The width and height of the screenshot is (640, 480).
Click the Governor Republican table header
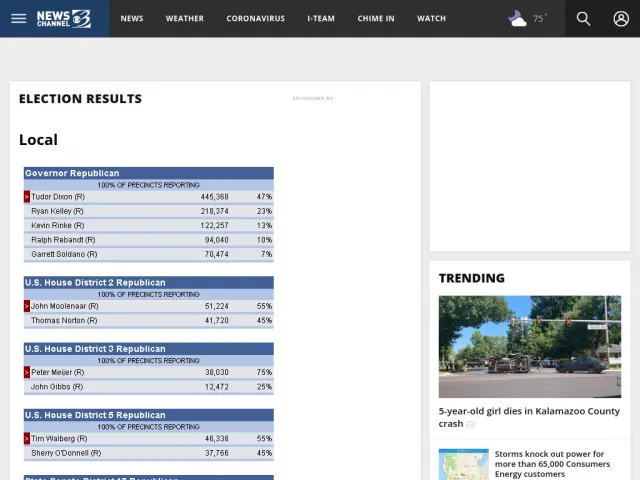click(x=149, y=173)
